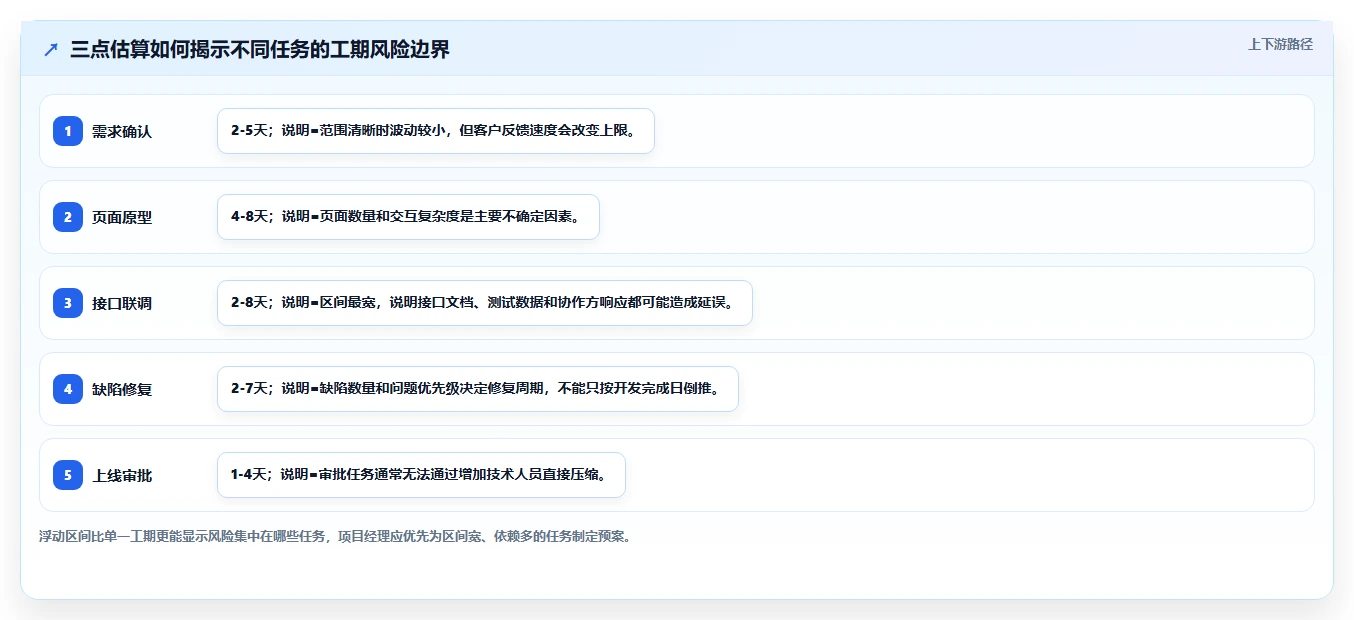
Task: Click the 上下游路径 label
Action: coord(1280,44)
